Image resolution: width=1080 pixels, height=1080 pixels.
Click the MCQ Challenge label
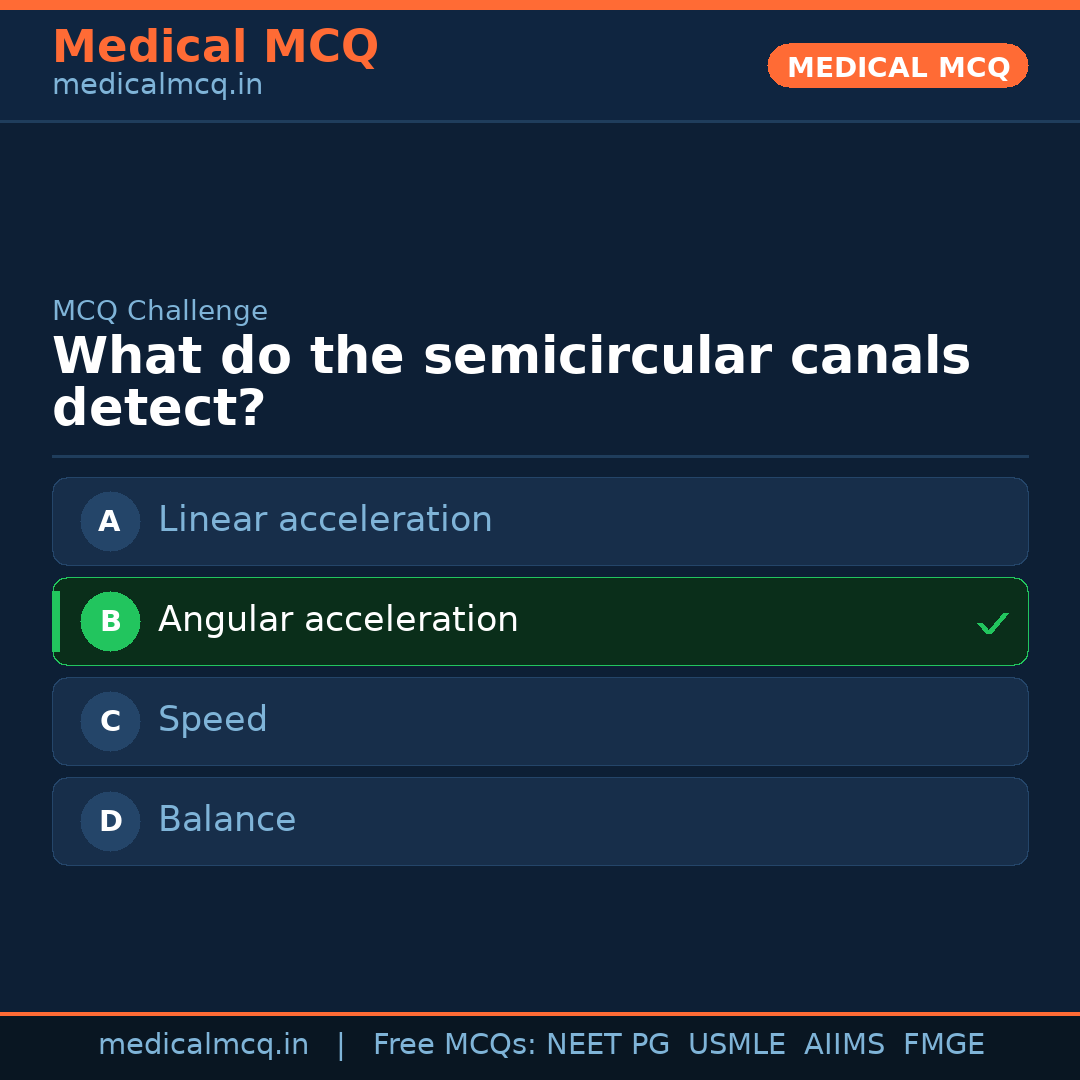click(x=160, y=311)
